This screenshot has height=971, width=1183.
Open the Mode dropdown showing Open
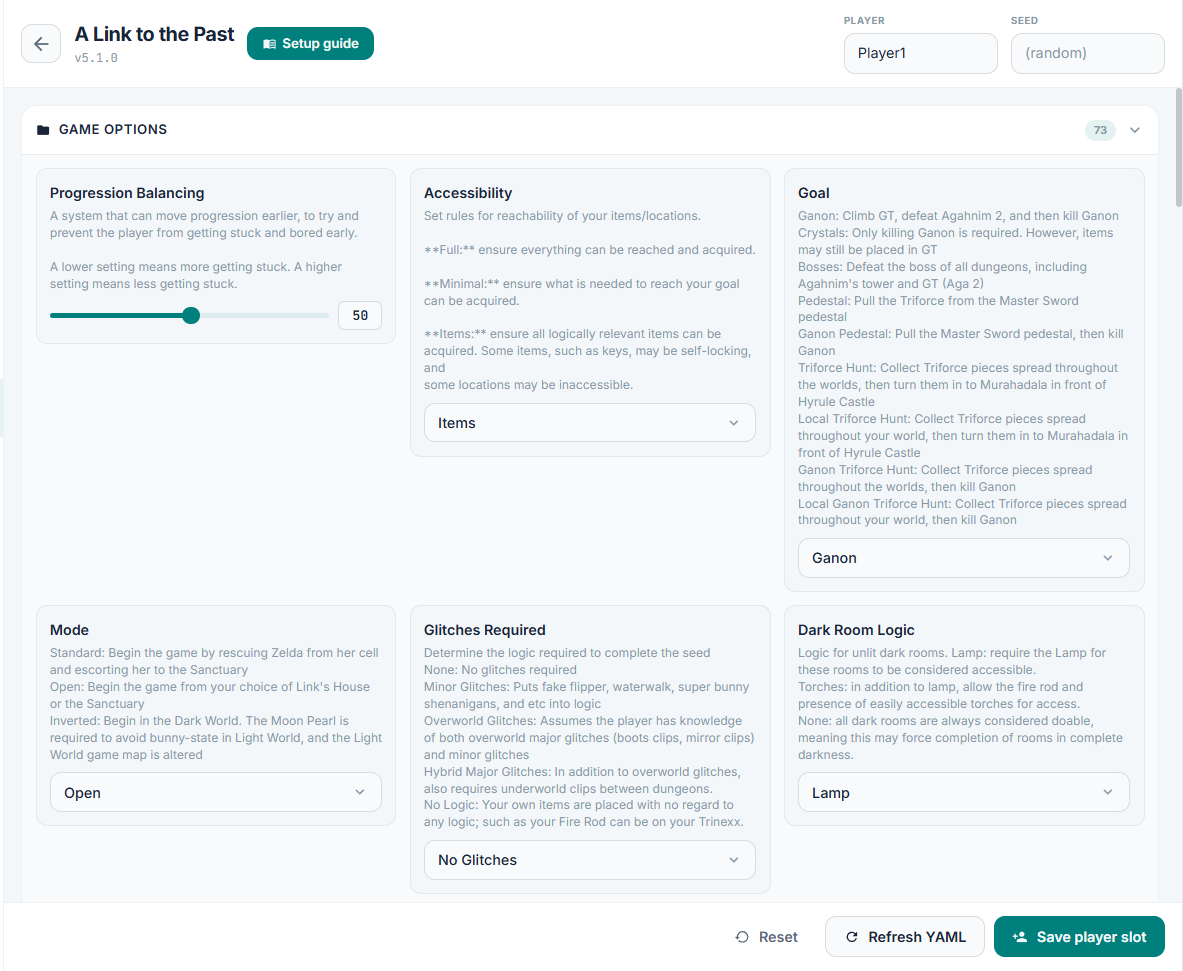[x=215, y=793]
